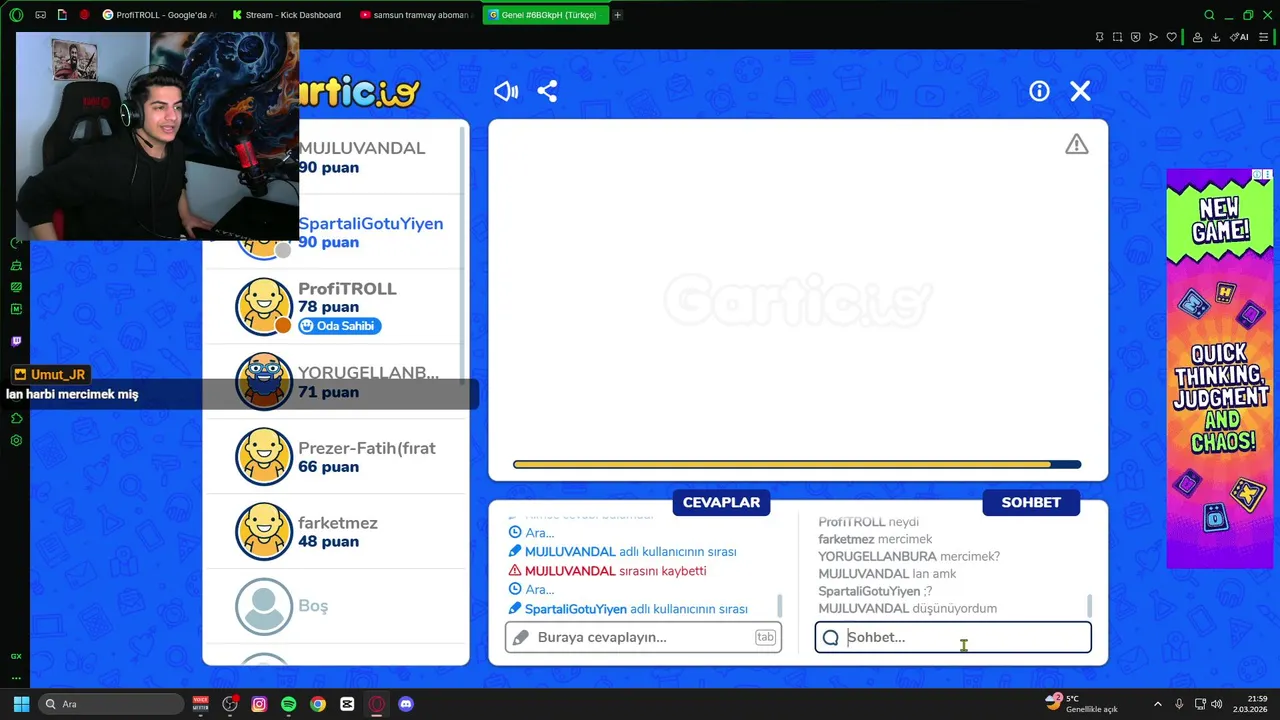Use the answers log scrollbar
This screenshot has height=720, width=1280.
tap(780, 607)
